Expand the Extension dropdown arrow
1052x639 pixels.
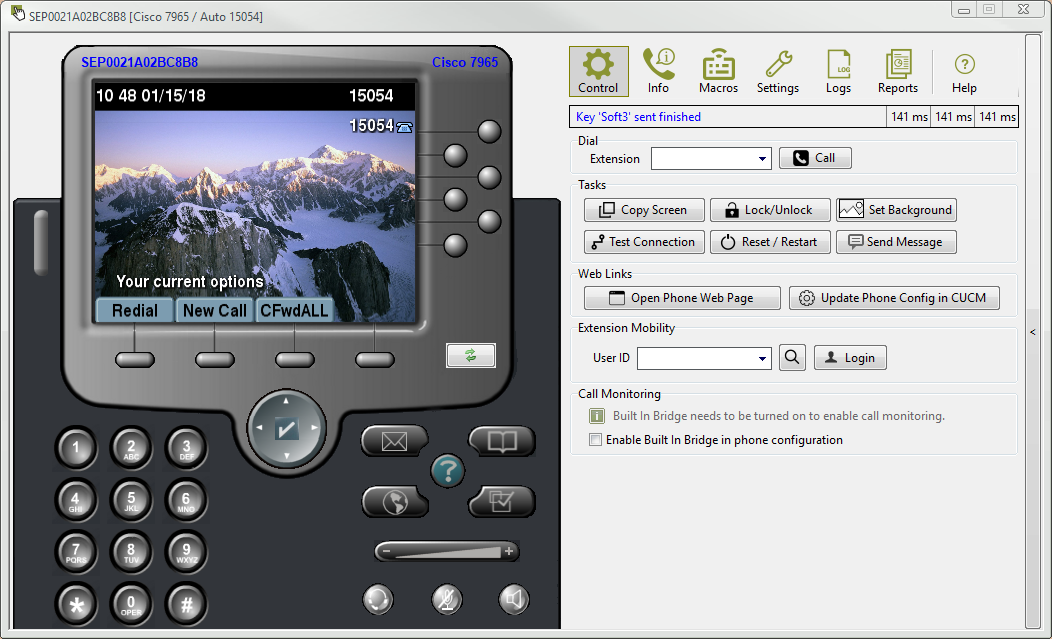pos(762,159)
